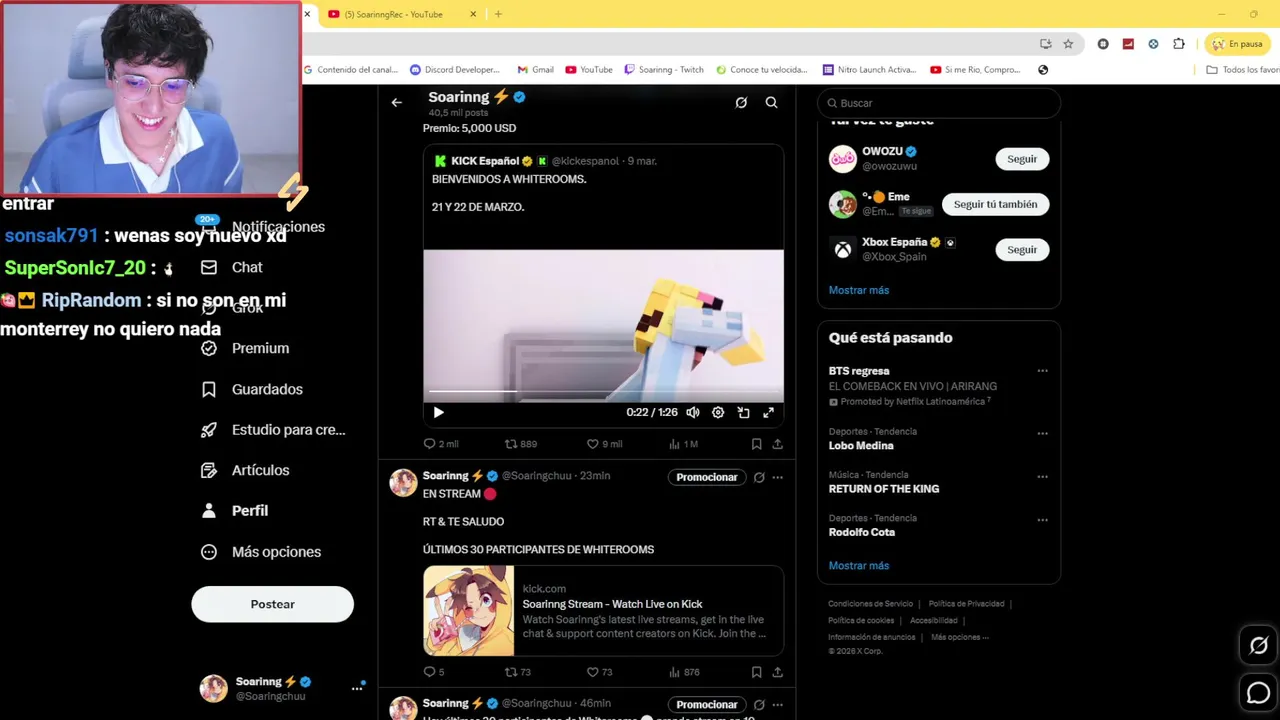The image size is (1280, 720).
Task: Follow Eme back with Seguir tú también
Action: (x=995, y=204)
